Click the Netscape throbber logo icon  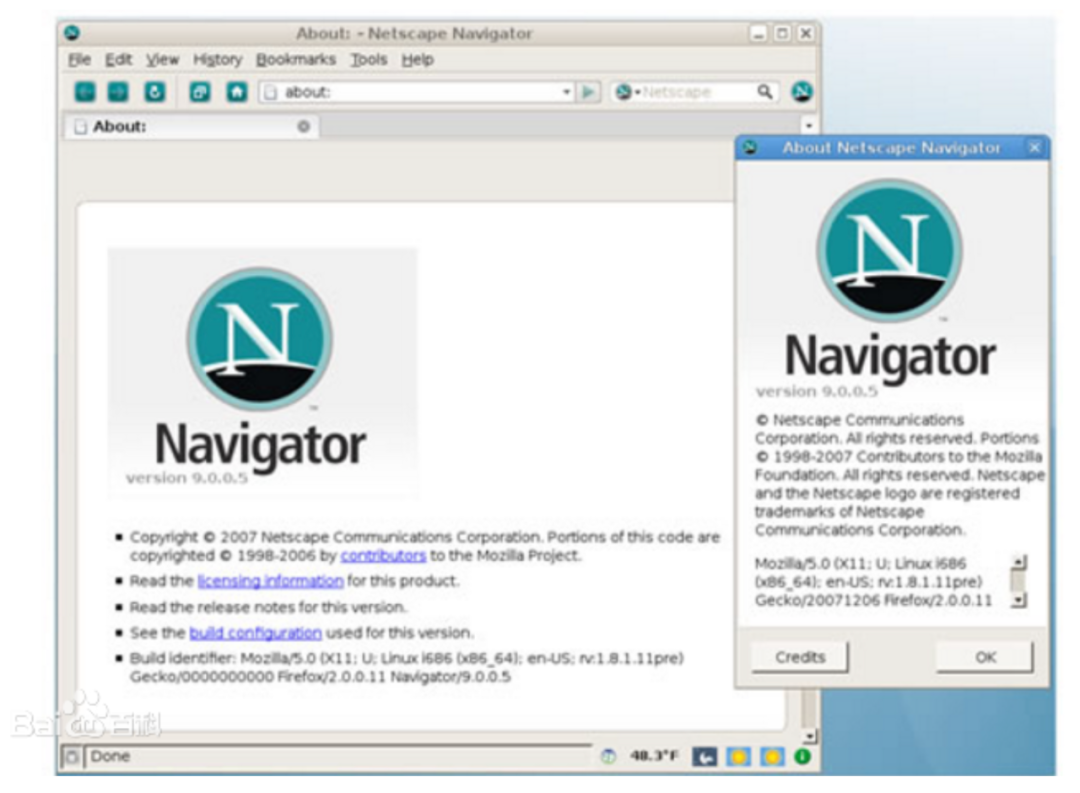802,91
